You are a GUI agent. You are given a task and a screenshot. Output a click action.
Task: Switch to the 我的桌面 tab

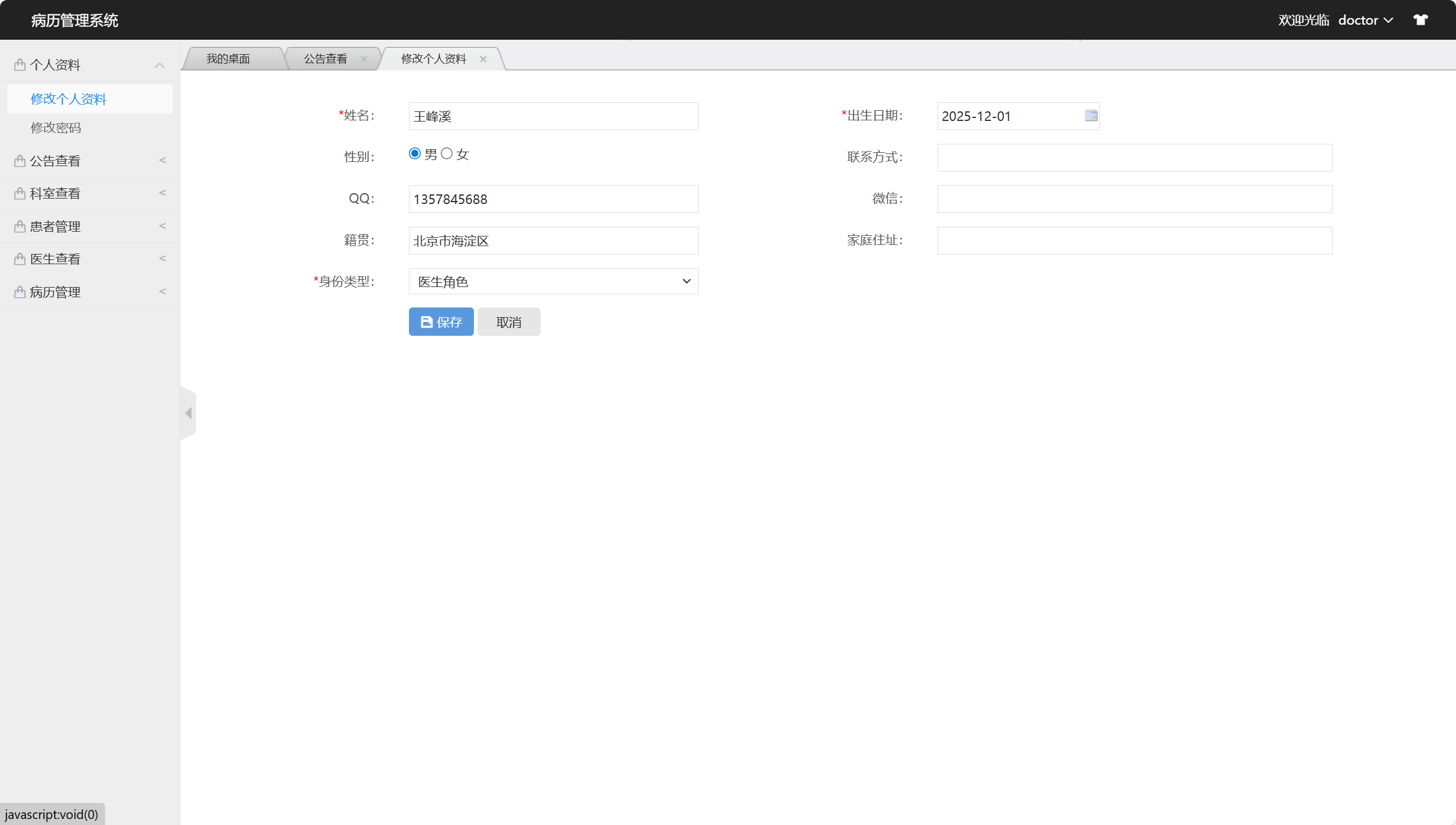(x=229, y=58)
